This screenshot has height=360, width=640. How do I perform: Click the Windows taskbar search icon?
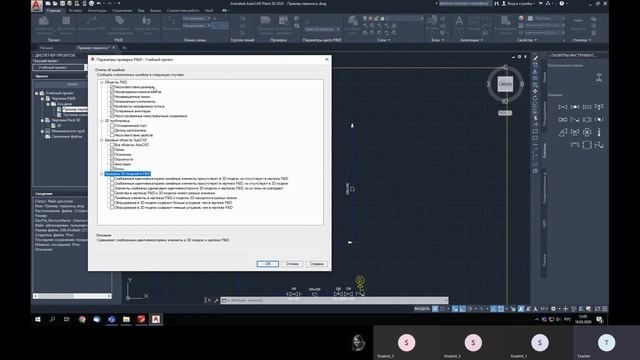[52, 319]
